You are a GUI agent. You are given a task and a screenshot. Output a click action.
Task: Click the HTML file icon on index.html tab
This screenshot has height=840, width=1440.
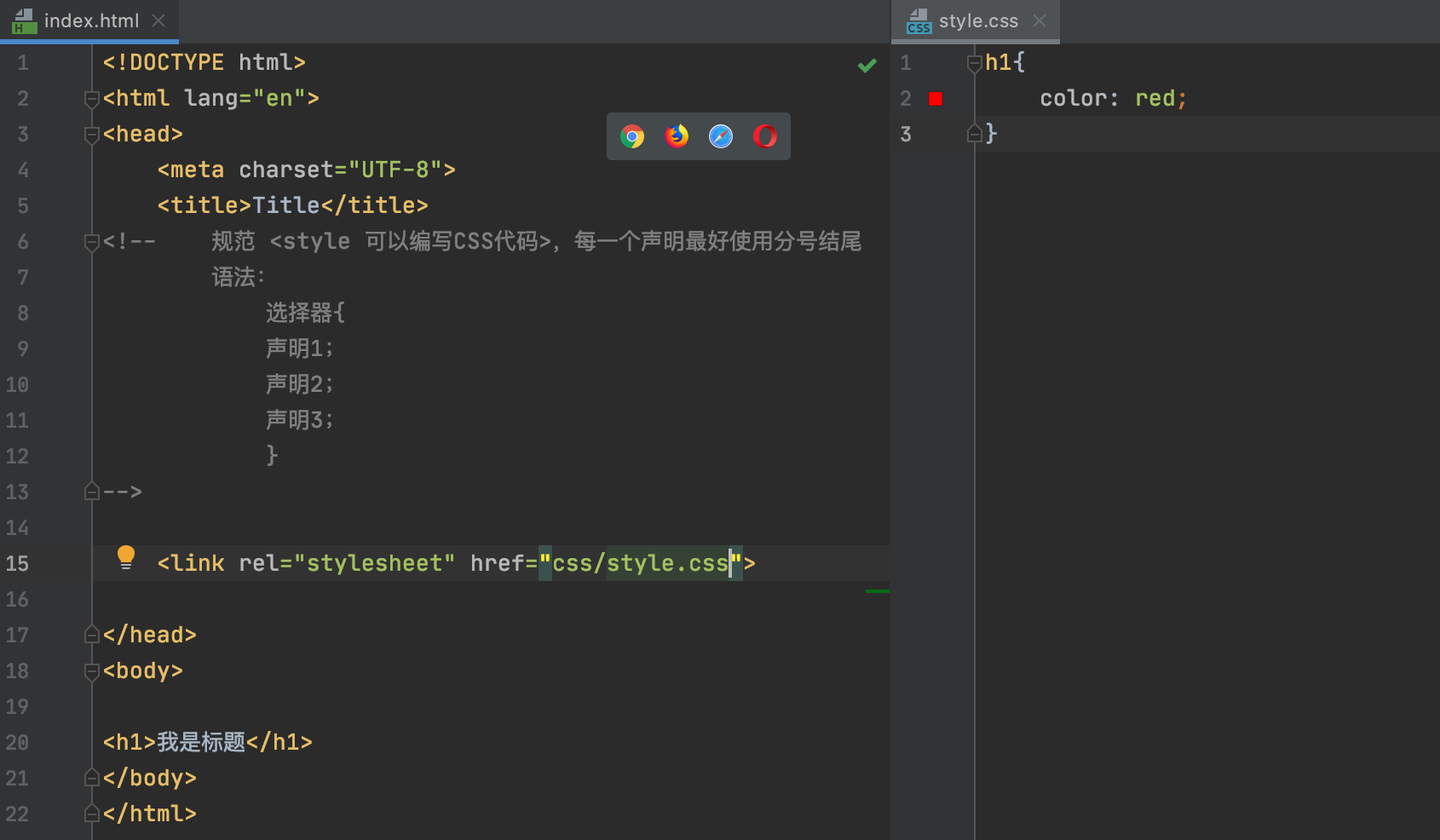[25, 21]
